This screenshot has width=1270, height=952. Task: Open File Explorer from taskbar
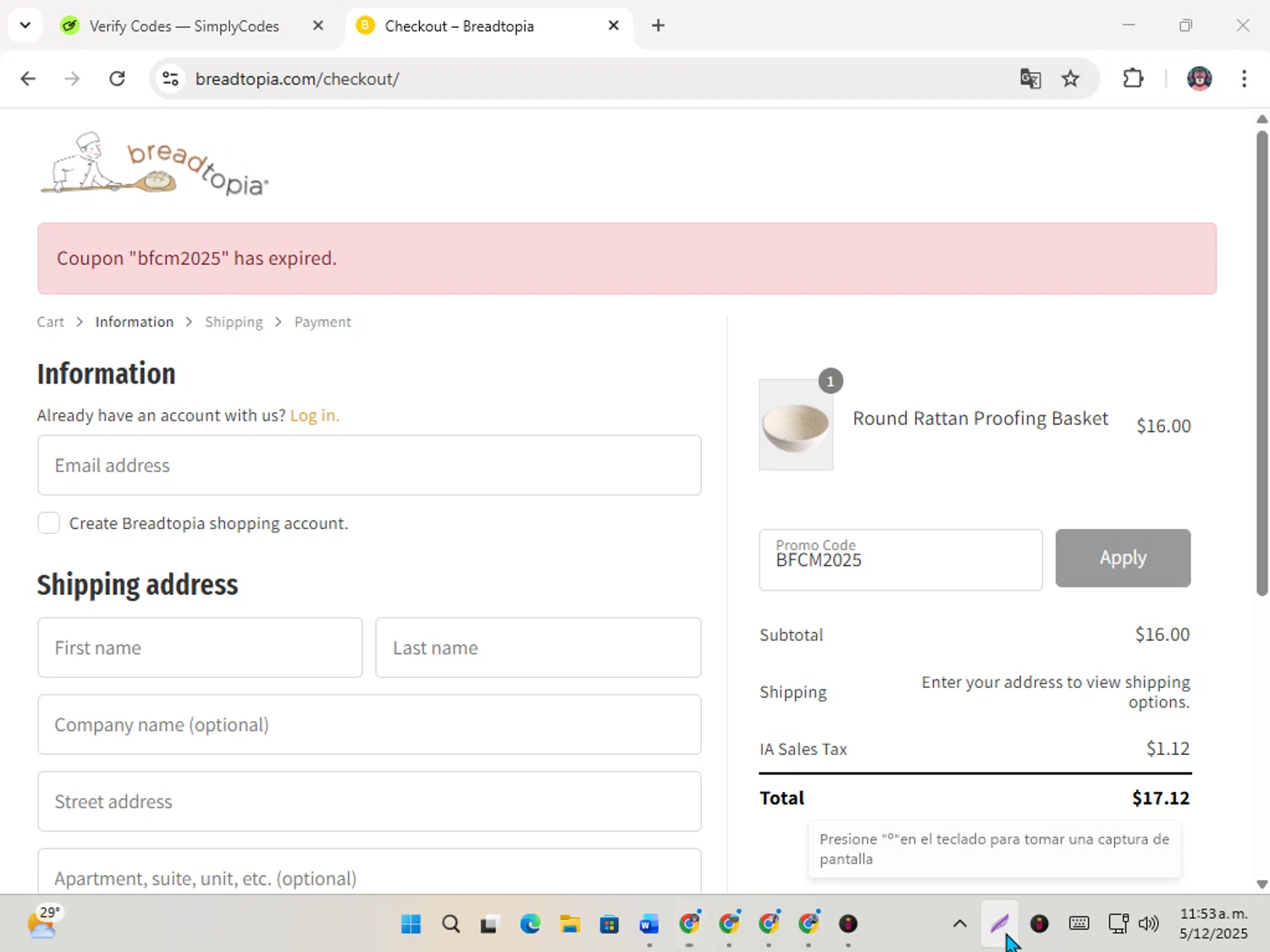tap(570, 923)
